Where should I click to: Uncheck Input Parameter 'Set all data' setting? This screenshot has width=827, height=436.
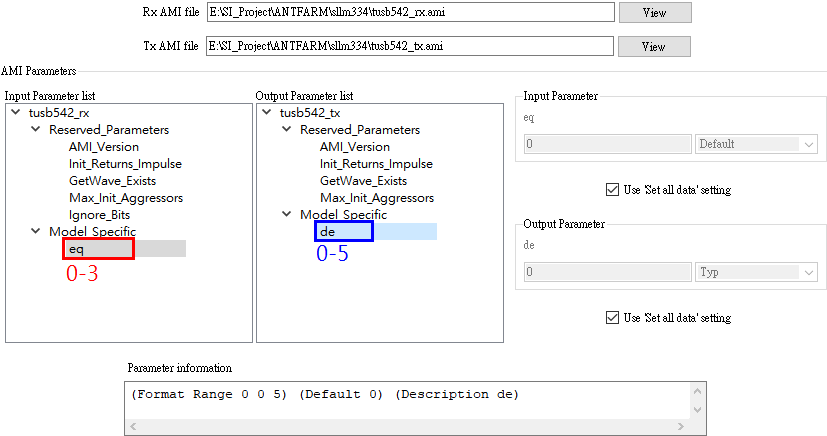click(x=612, y=190)
